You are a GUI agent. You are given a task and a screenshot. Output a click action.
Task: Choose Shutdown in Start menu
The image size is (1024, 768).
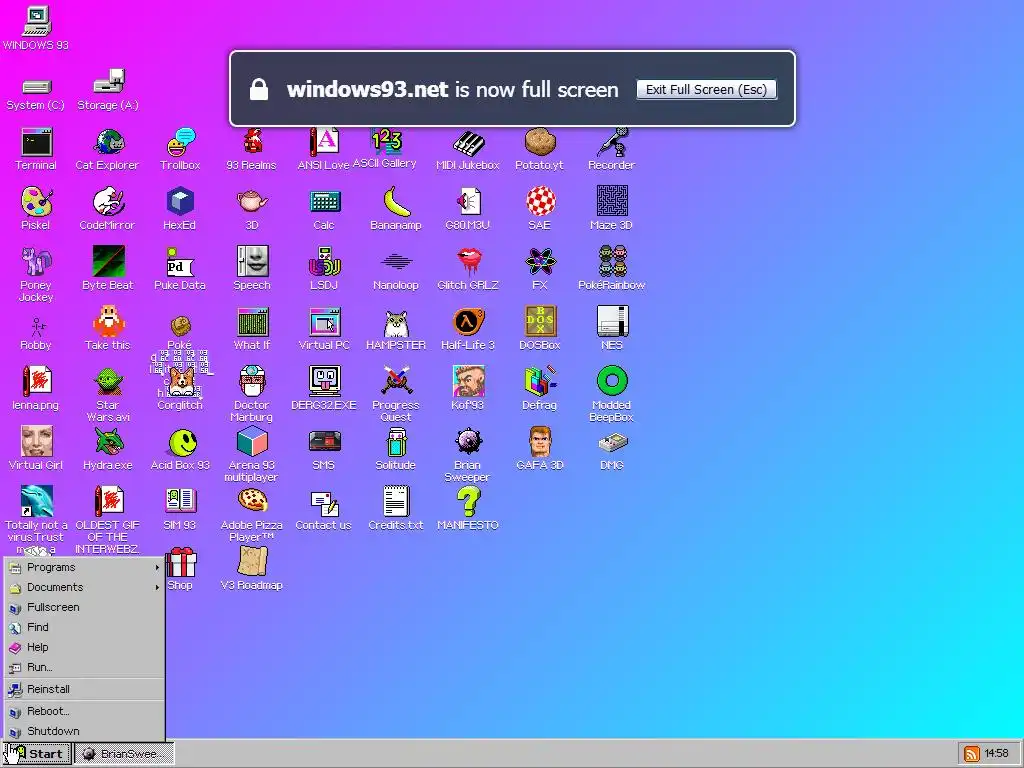[x=84, y=731]
